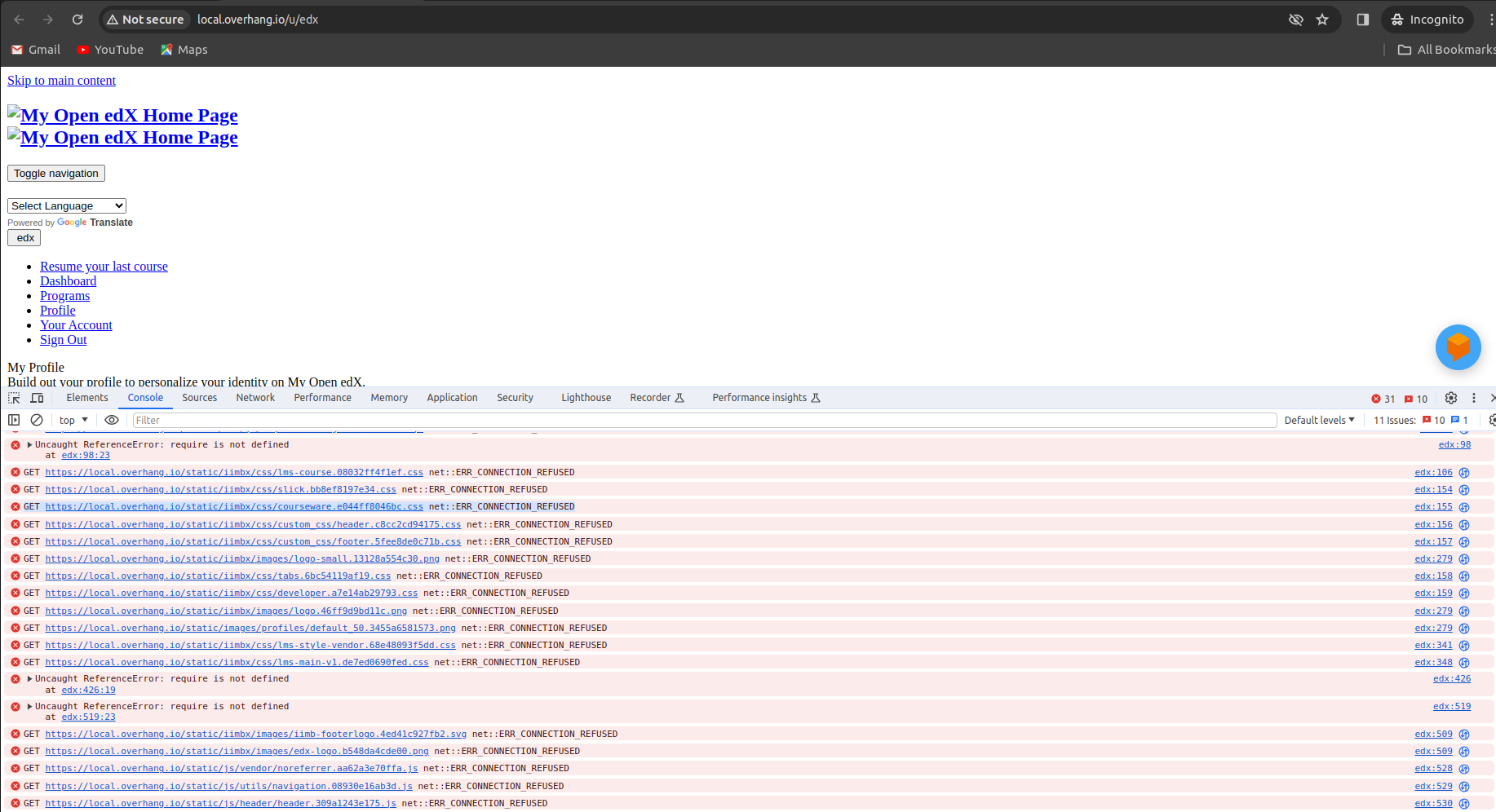Switch to the Network tab
1496x812 pixels.
[255, 398]
